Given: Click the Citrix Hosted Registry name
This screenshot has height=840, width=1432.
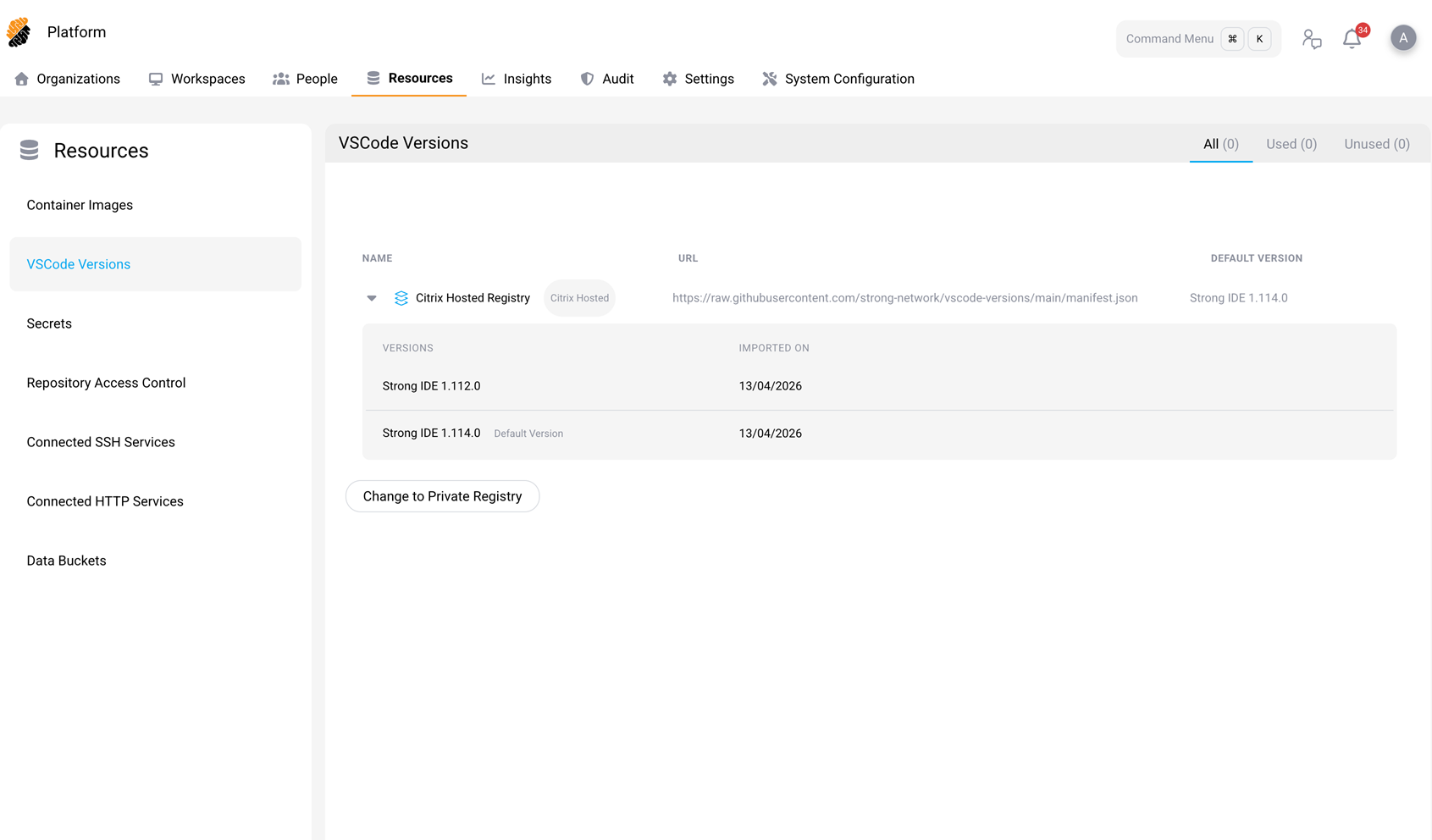Looking at the screenshot, I should click(473, 298).
